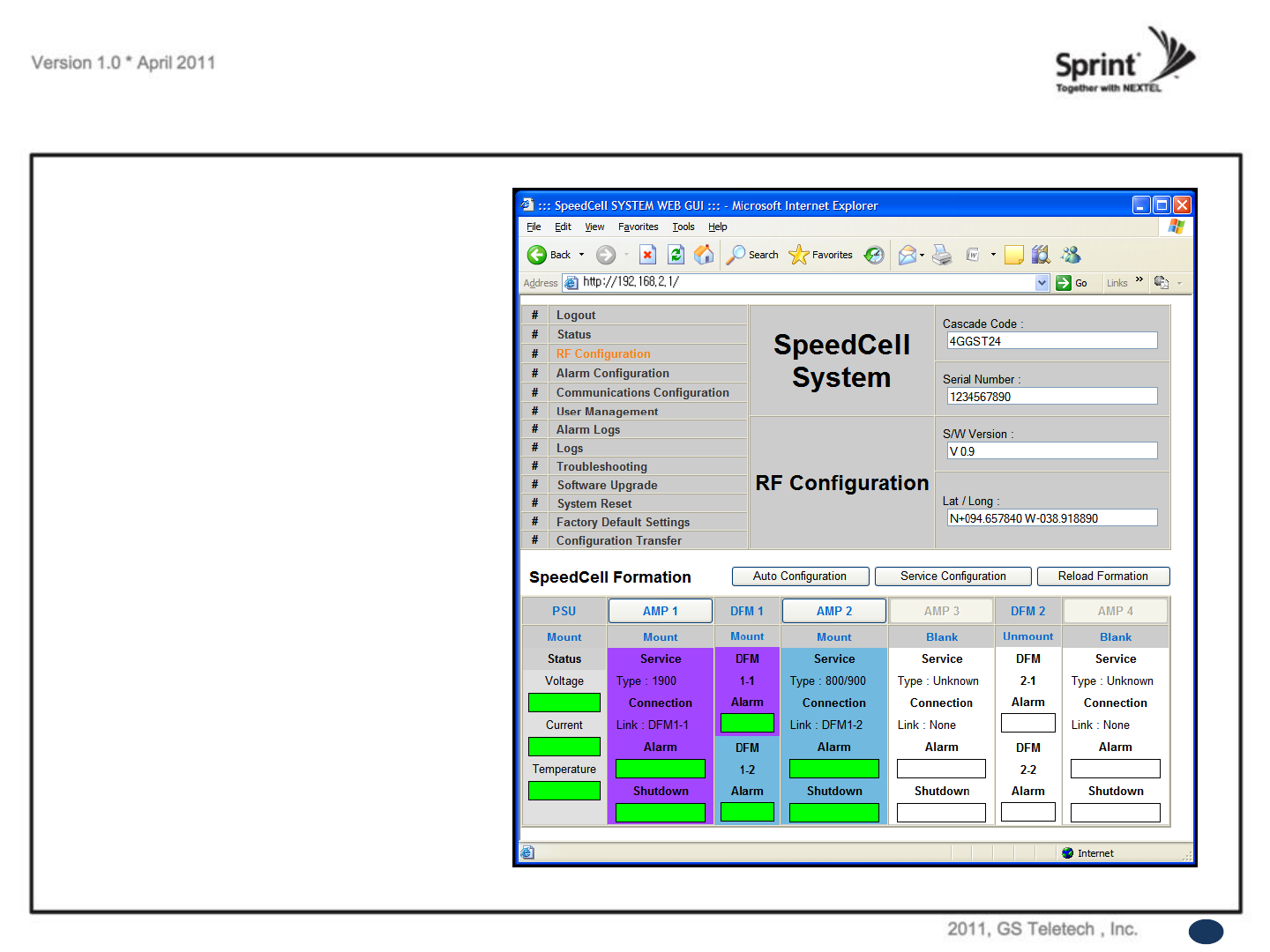
Task: Click the Service Configuration button
Action: click(x=953, y=576)
